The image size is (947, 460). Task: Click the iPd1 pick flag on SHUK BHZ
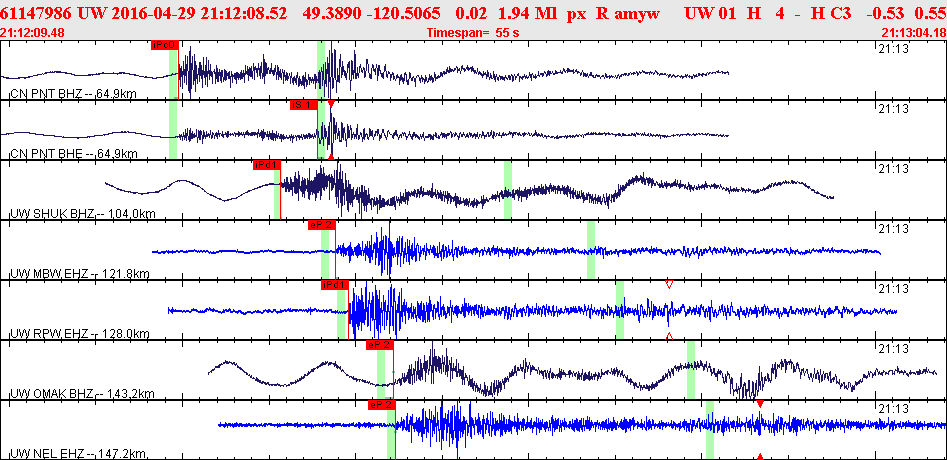pos(267,165)
